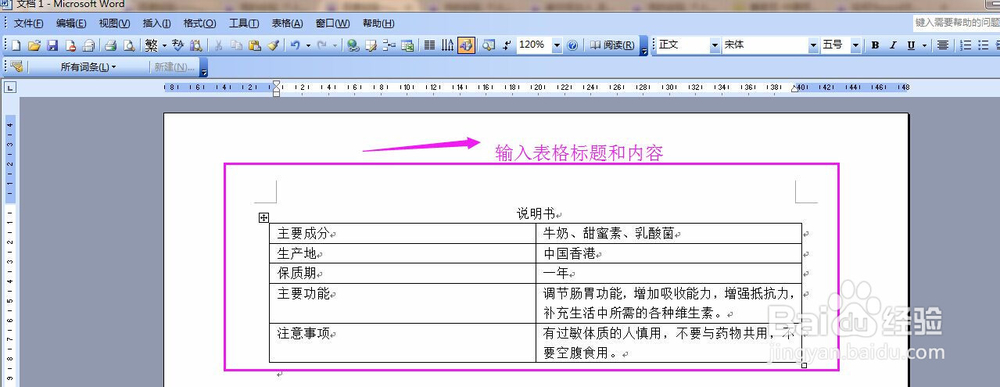Open the font size dropdown 五号
1000x387 pixels.
(855, 45)
